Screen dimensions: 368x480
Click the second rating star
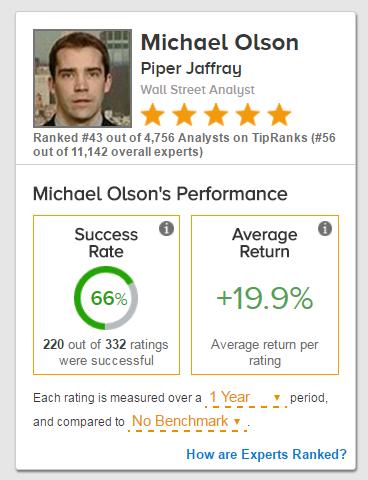click(x=184, y=115)
